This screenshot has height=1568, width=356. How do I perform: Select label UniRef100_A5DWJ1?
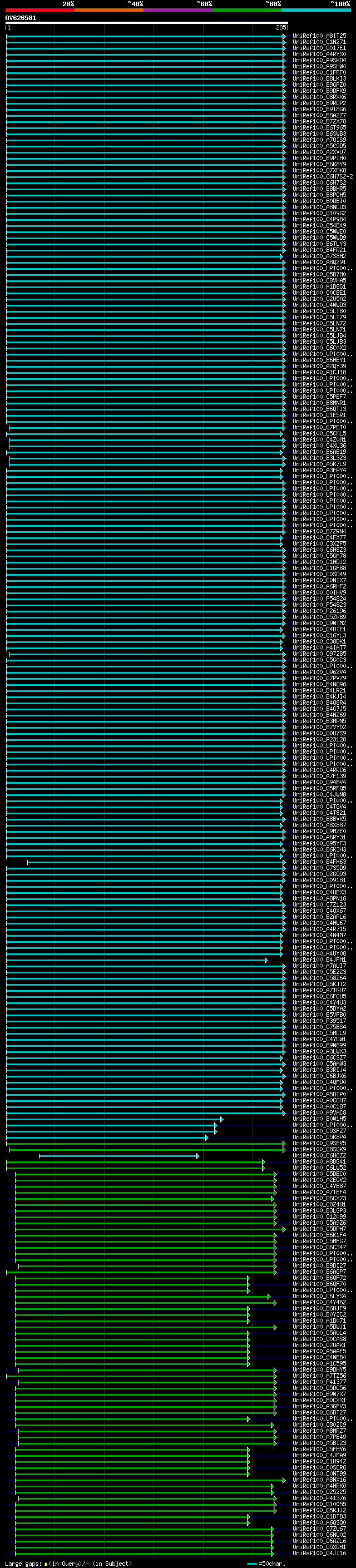tap(319, 1327)
